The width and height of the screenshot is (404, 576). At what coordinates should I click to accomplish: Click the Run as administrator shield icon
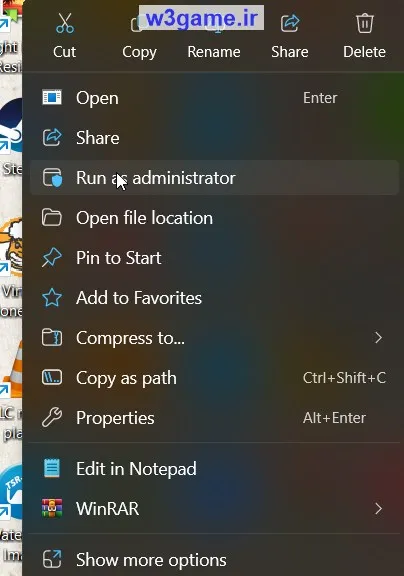(x=52, y=178)
